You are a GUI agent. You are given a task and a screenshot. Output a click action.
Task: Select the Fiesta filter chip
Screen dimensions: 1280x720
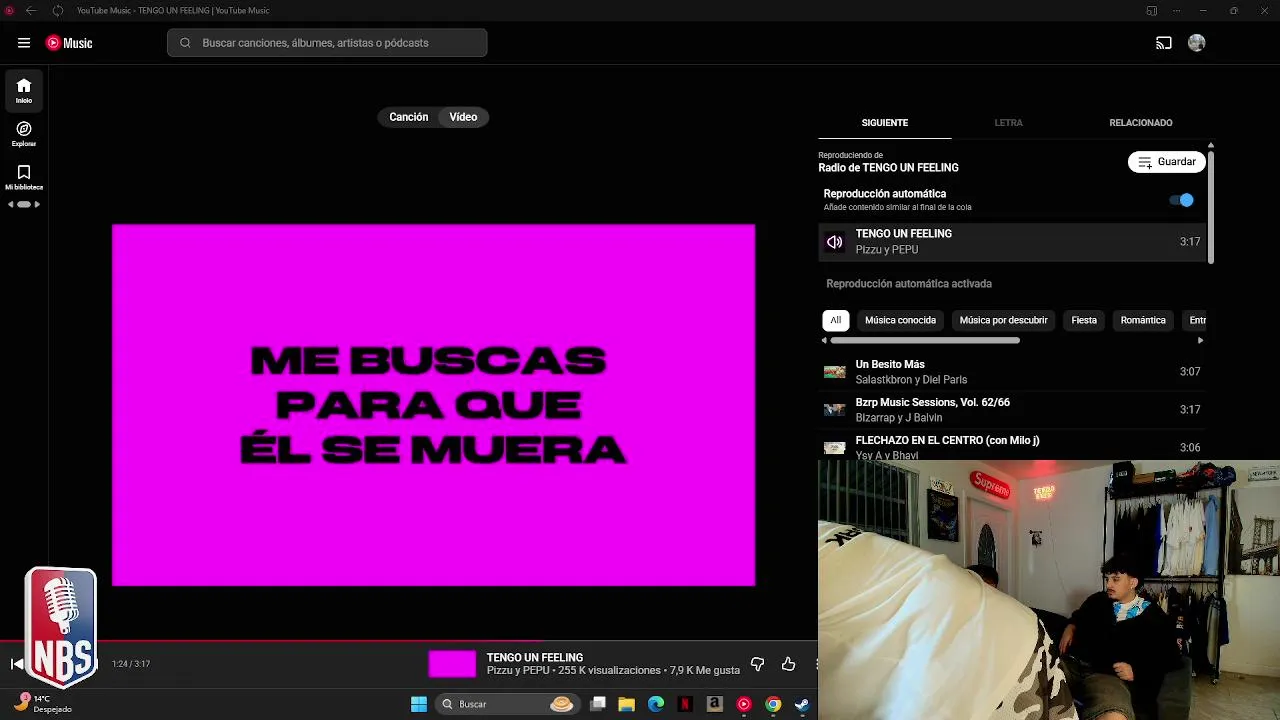[1084, 320]
